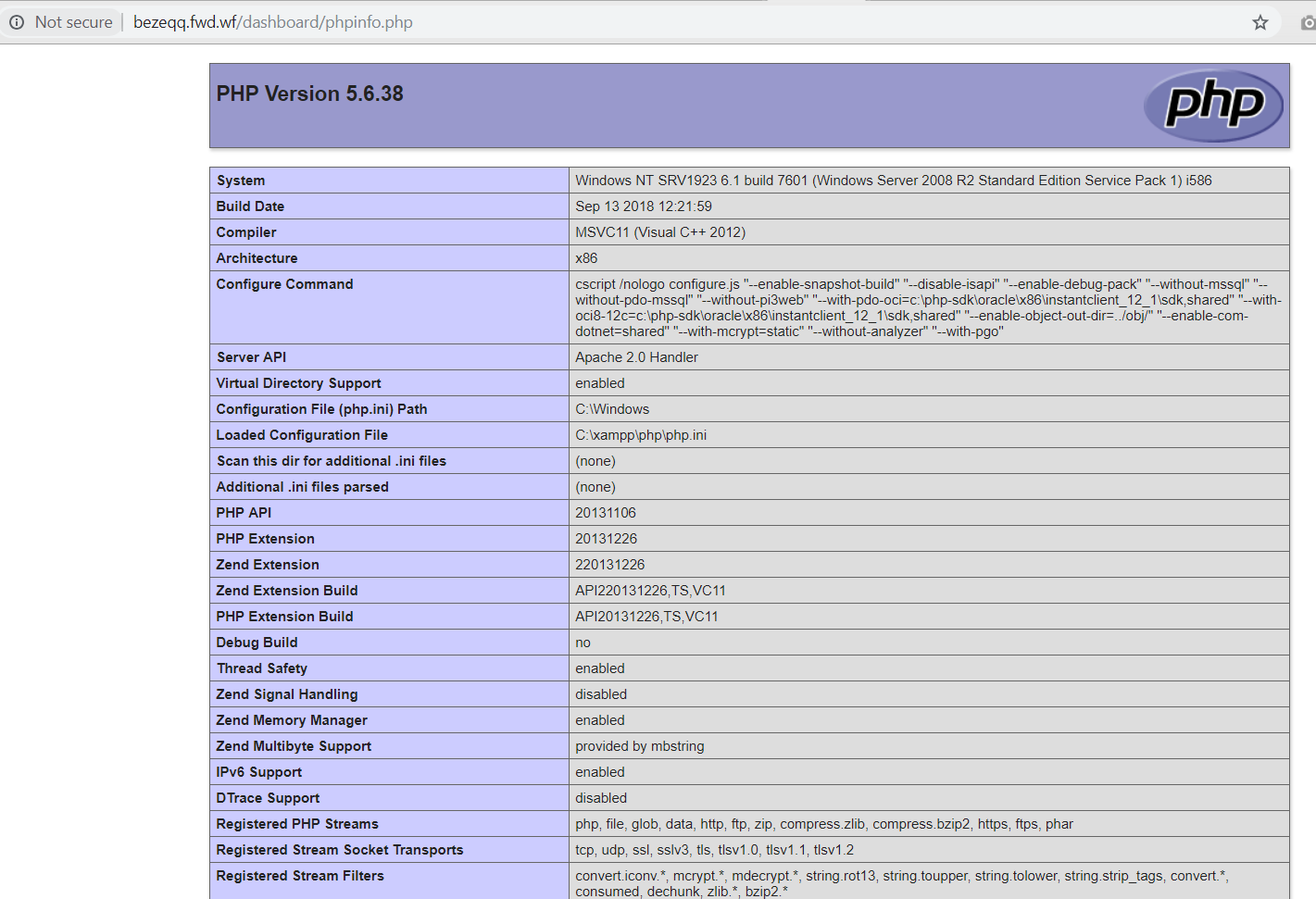Screen dimensions: 1316x899
Task: Select the PHP Extension label
Action: (265, 539)
